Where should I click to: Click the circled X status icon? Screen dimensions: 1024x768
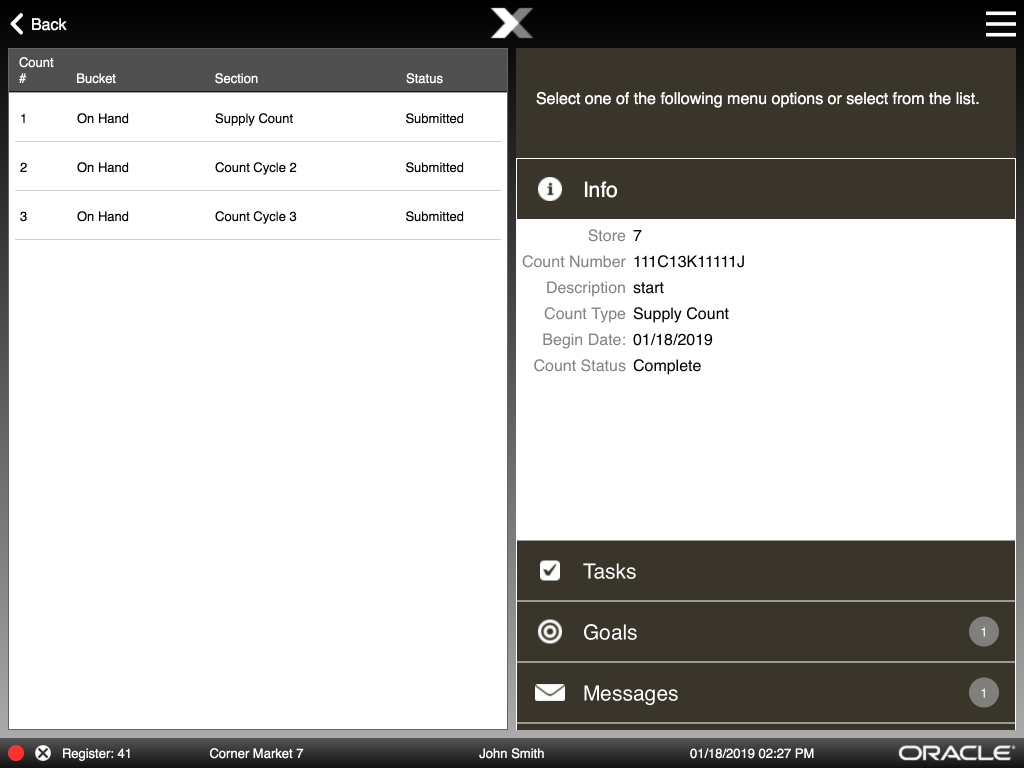coord(43,753)
